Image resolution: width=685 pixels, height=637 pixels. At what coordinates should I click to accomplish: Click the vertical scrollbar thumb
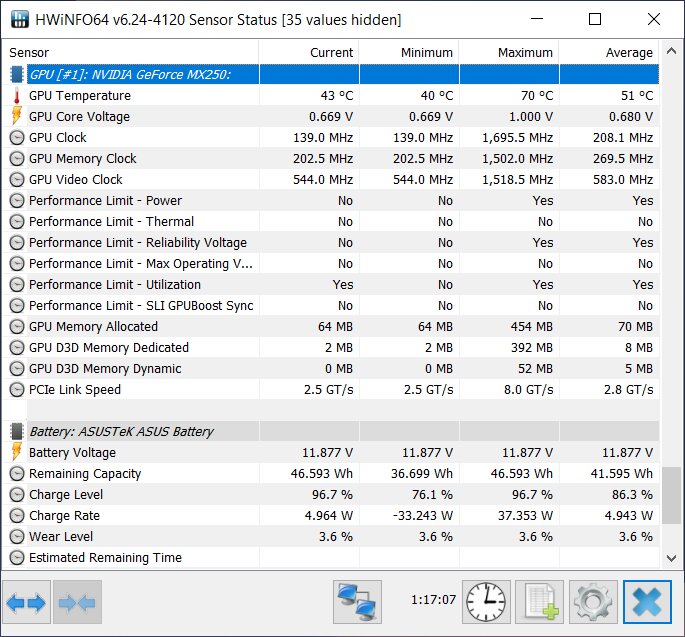coord(671,495)
